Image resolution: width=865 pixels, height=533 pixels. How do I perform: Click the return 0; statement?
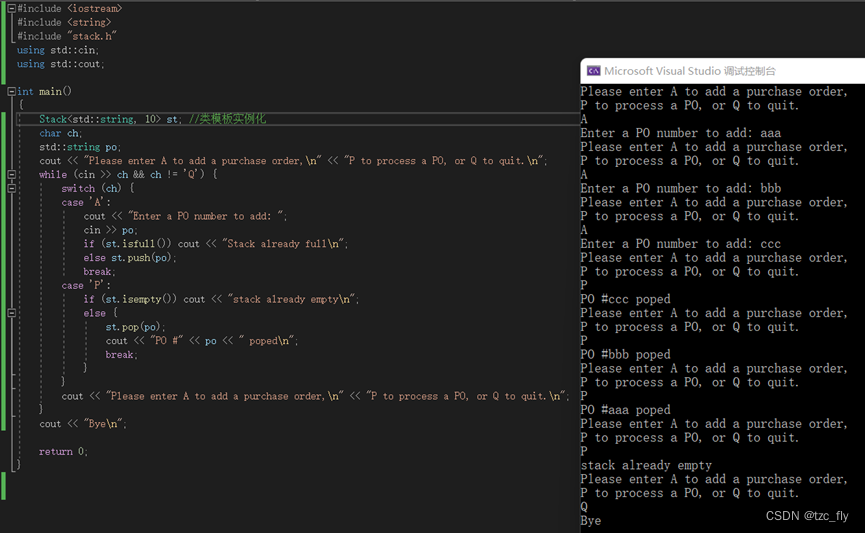[63, 451]
